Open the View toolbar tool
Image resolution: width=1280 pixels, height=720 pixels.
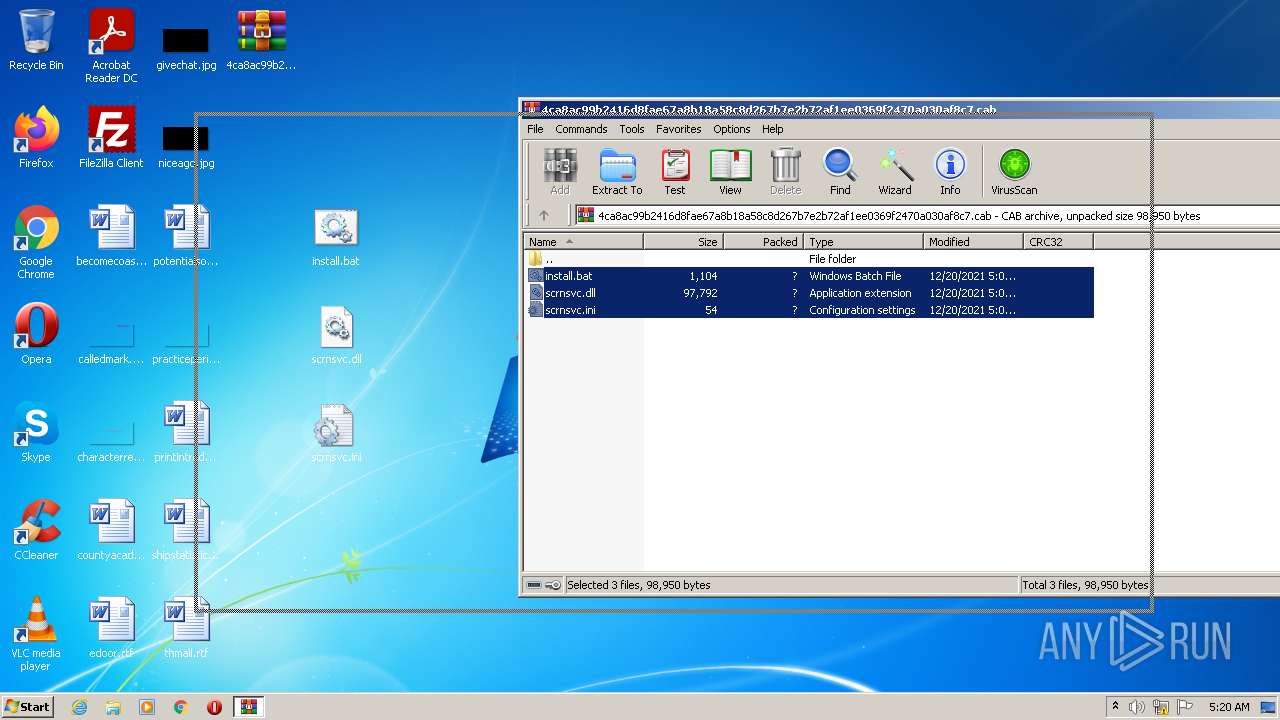(730, 172)
